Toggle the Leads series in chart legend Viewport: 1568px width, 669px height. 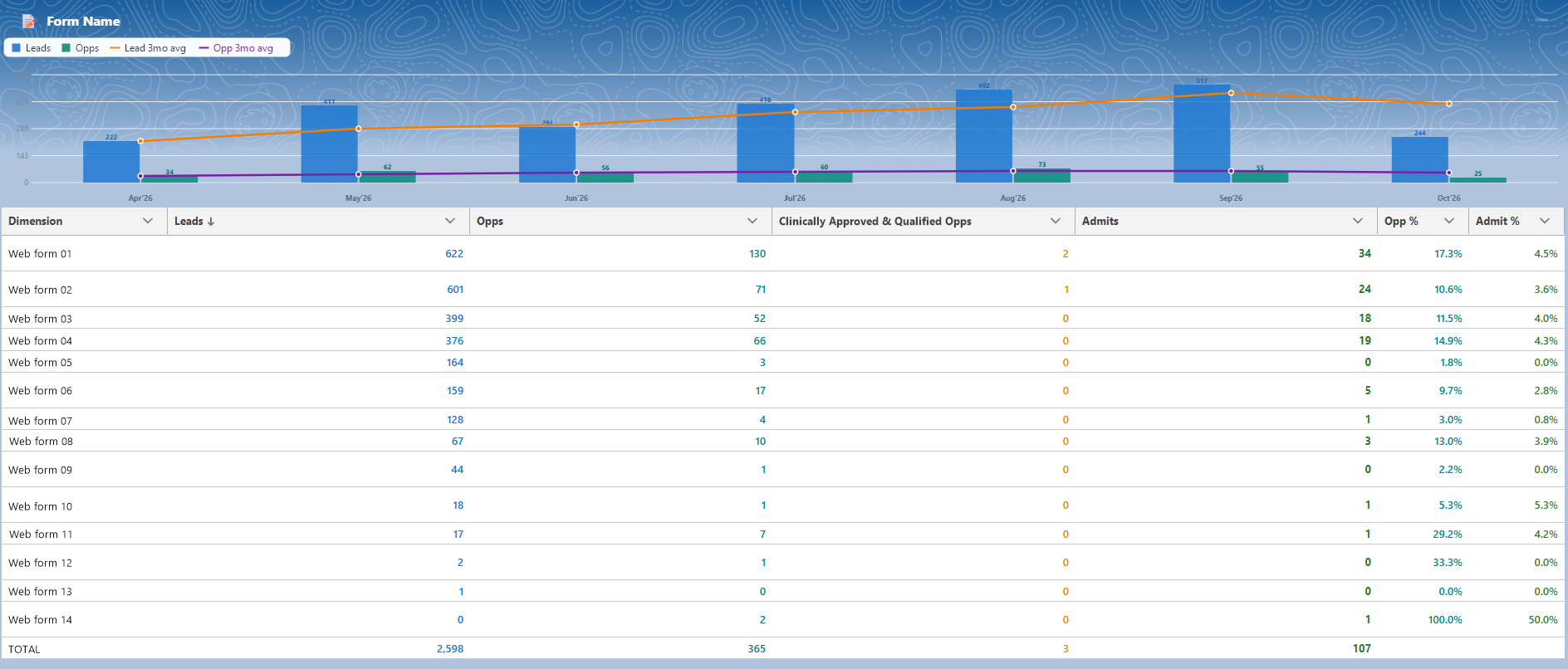[32, 48]
